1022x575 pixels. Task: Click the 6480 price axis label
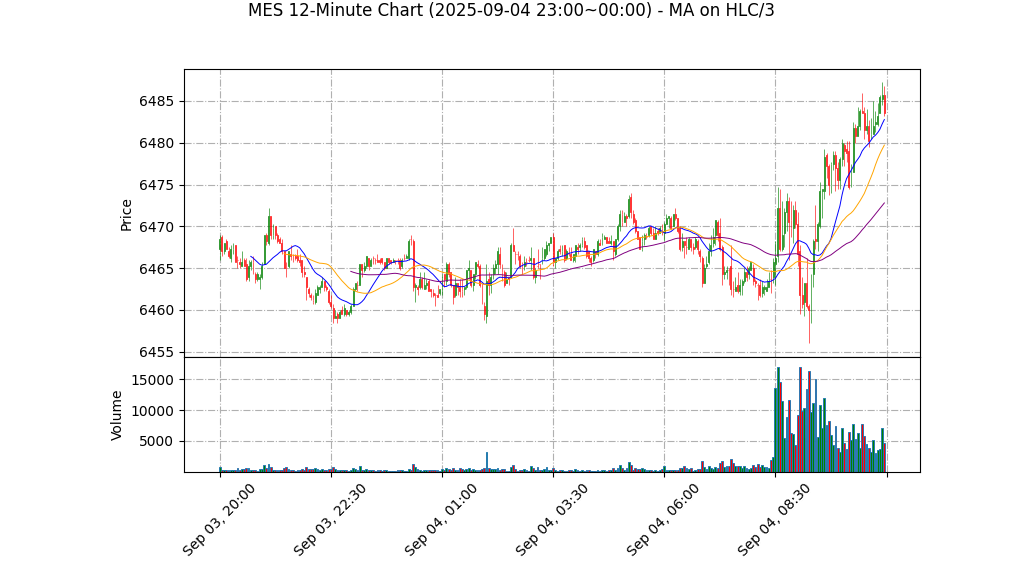157,143
